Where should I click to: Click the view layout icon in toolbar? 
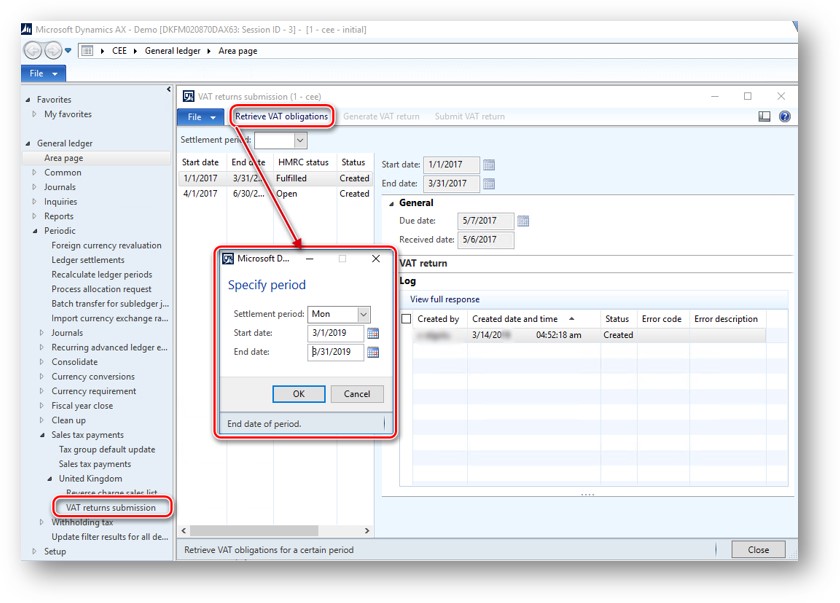click(x=764, y=116)
